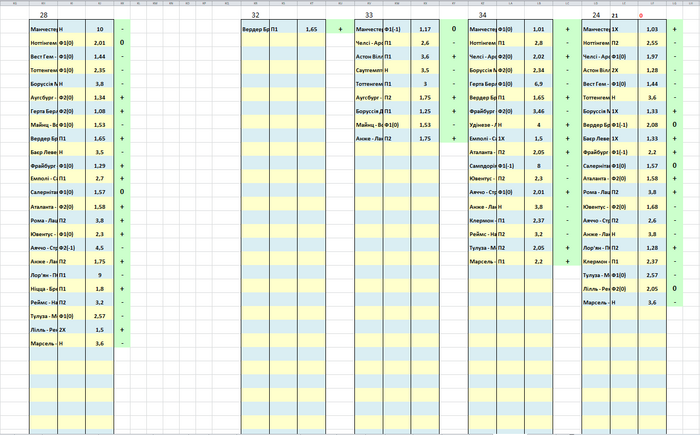Select the header cell numbered 34
Image resolution: width=700 pixels, height=435 pixels.
click(482, 15)
